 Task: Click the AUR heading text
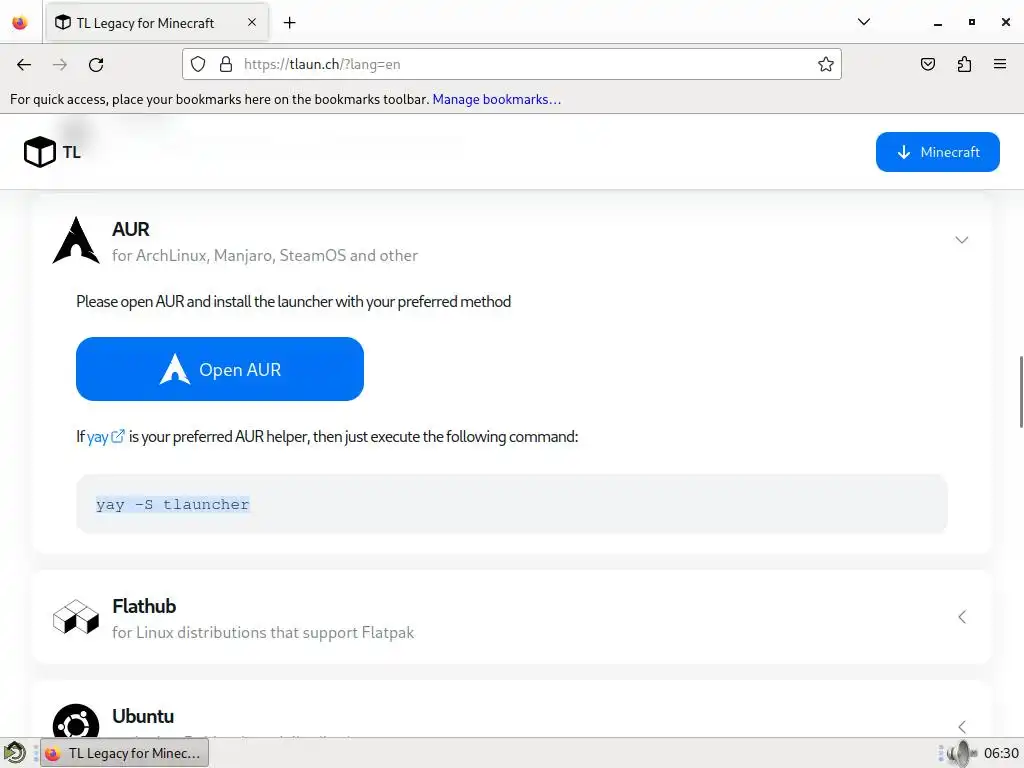click(131, 229)
